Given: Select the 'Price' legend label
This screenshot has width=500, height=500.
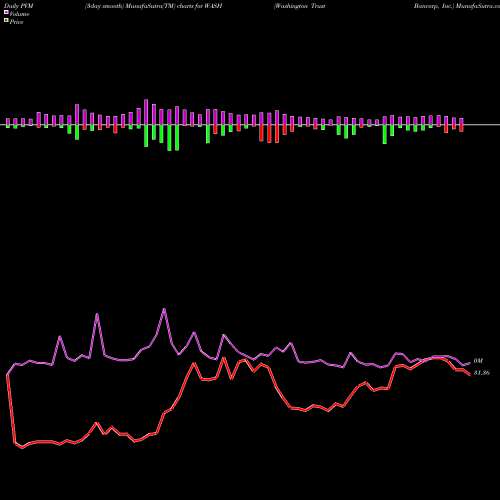Looking at the screenshot, I should coord(16,22).
